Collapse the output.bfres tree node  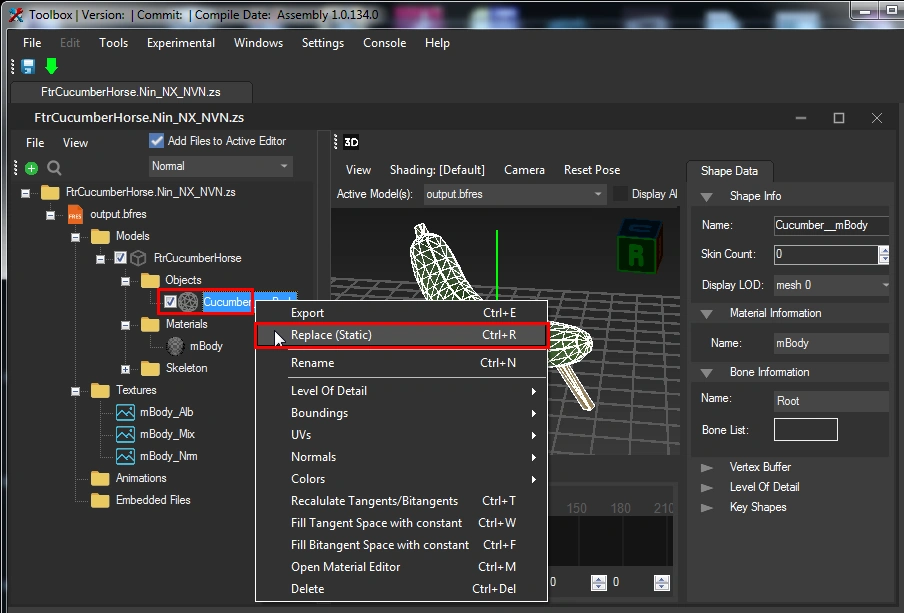point(51,215)
